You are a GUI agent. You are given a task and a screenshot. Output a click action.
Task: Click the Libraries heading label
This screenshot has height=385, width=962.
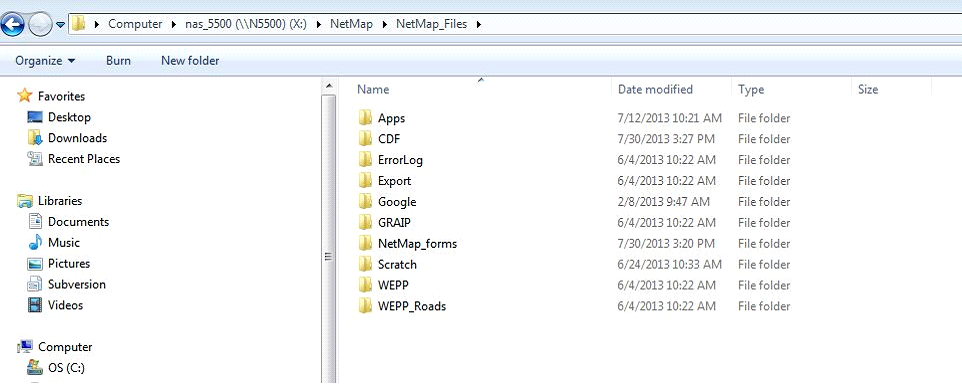(60, 201)
